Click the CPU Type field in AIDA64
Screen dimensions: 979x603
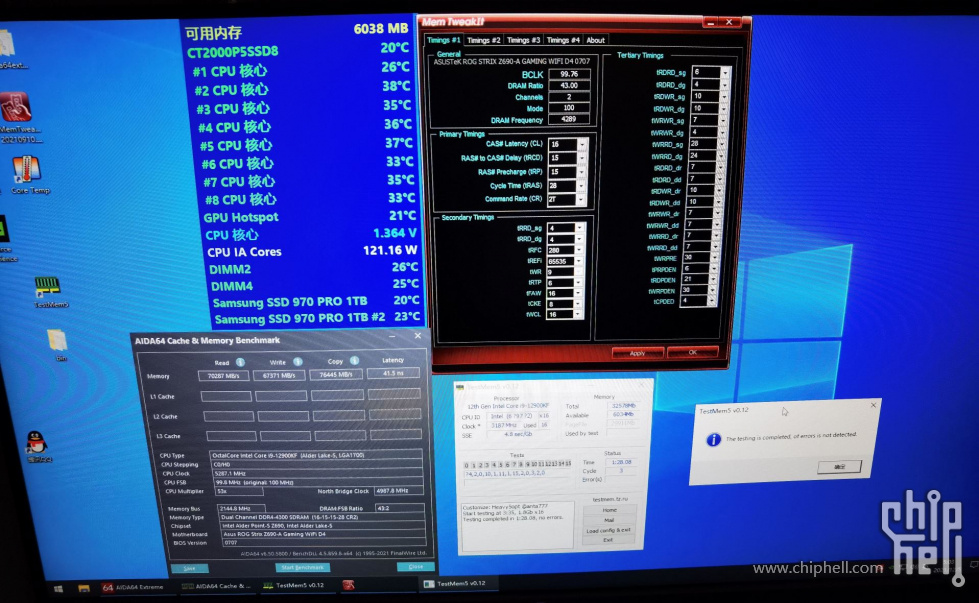coord(317,455)
